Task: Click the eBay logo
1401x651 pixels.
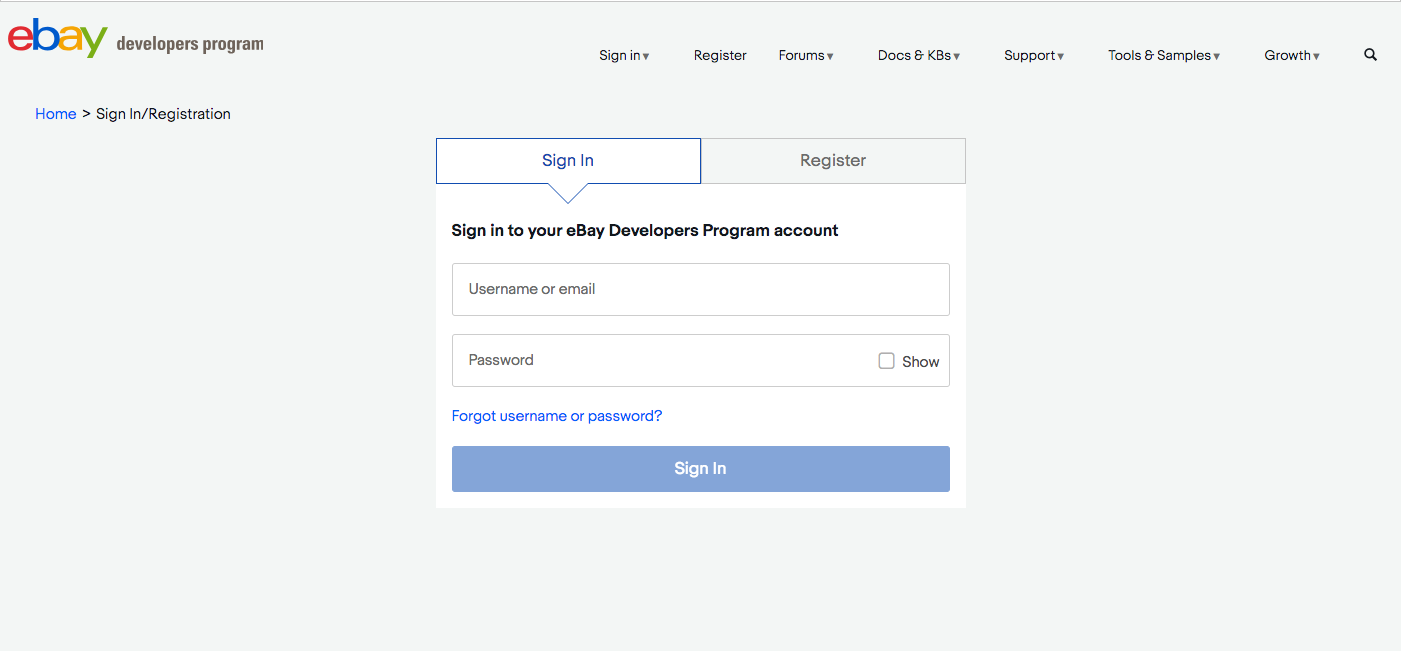Action: [x=57, y=39]
